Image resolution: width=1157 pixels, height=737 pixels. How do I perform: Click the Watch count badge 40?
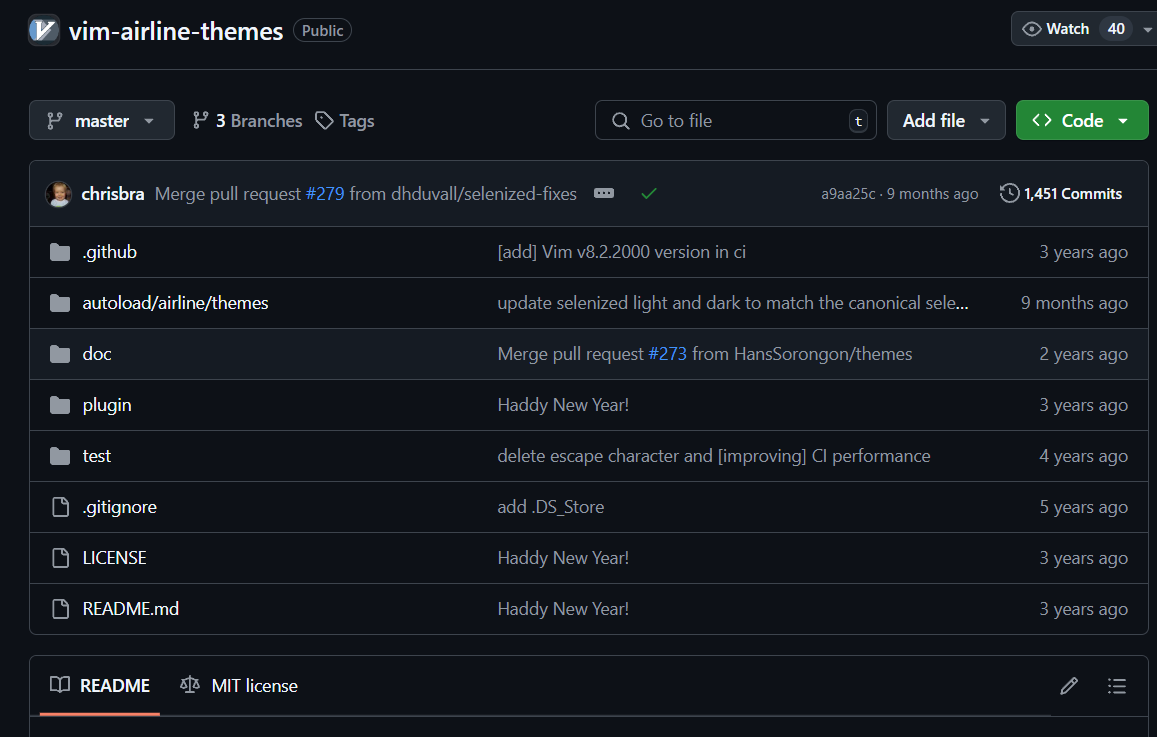(x=1116, y=29)
